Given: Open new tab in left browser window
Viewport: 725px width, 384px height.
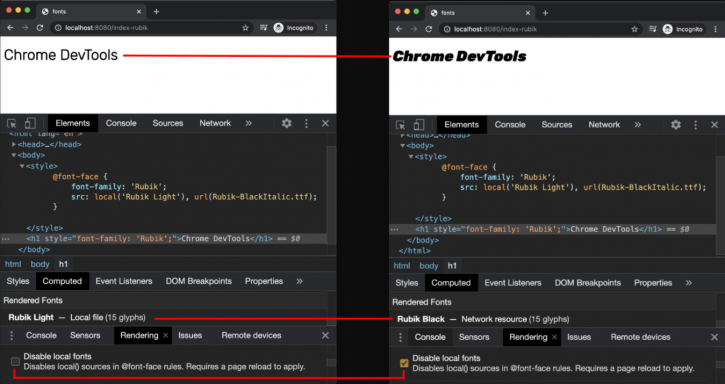Looking at the screenshot, I should coord(156,12).
